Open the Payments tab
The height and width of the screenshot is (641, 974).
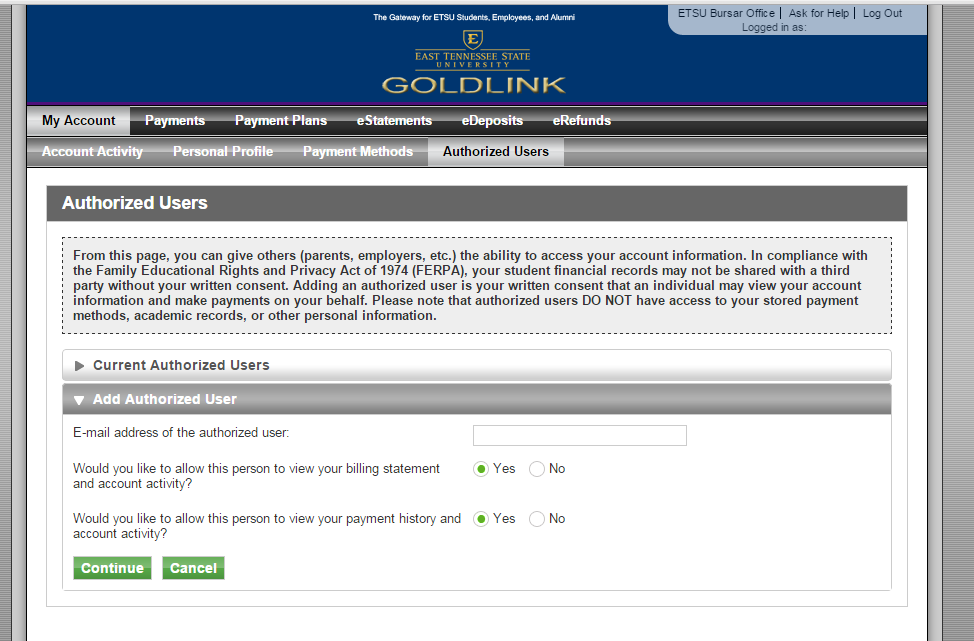point(175,121)
